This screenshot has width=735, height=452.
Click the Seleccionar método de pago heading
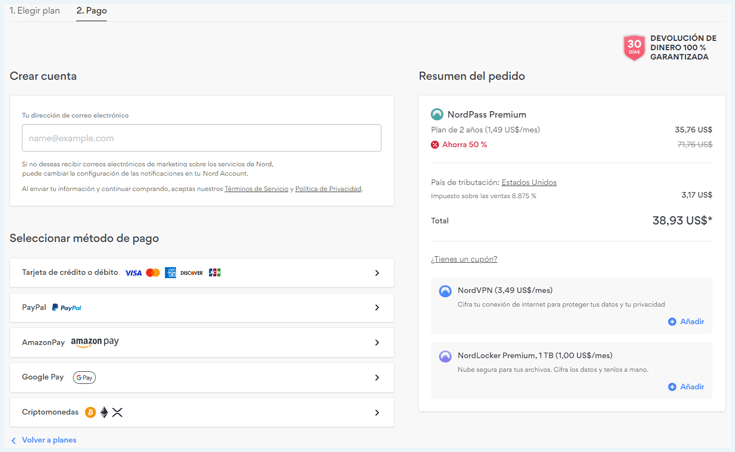click(84, 238)
